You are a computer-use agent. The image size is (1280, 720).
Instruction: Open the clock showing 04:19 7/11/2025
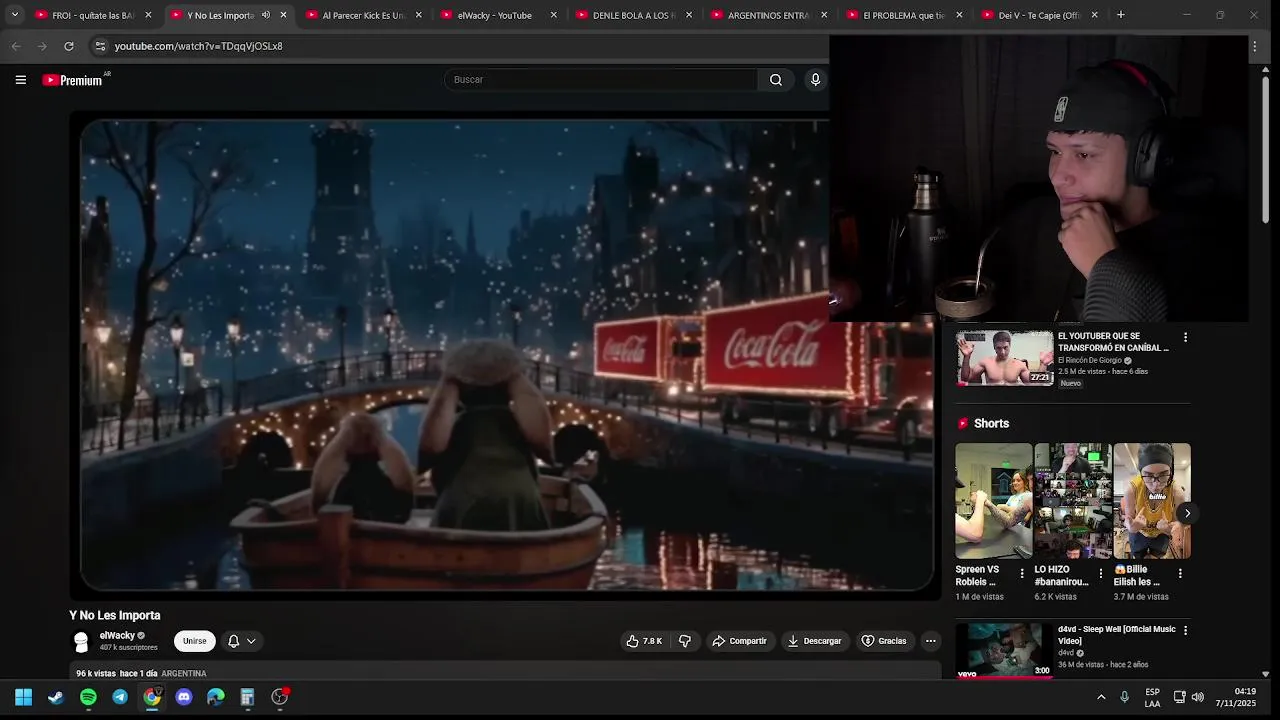pyautogui.click(x=1236, y=697)
